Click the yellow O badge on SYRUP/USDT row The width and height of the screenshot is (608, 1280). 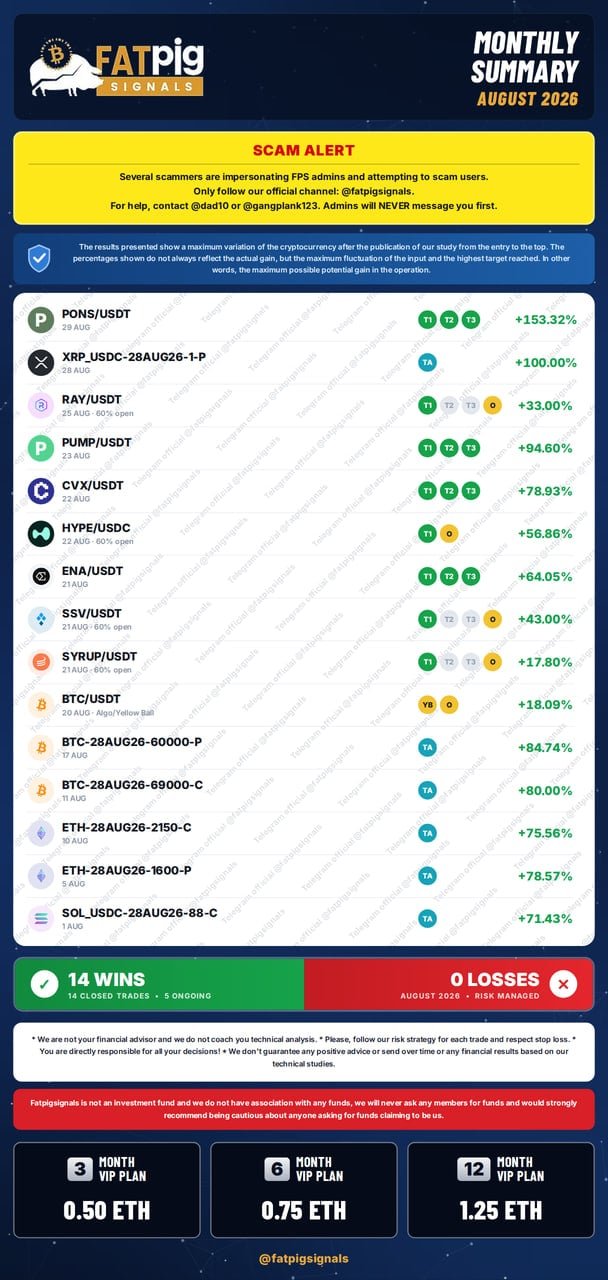[491, 662]
